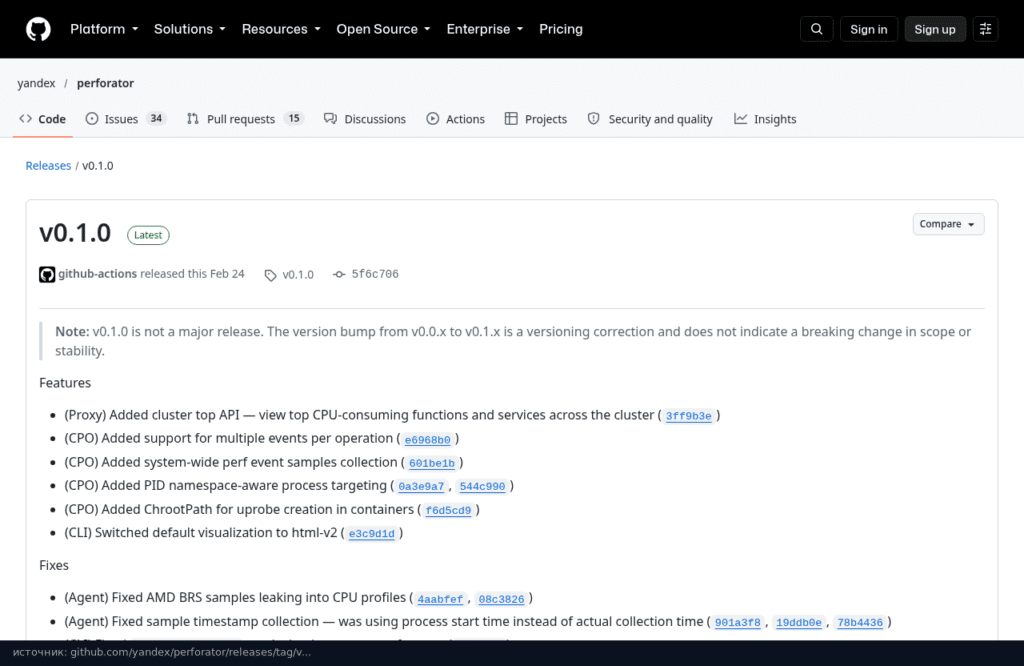The height and width of the screenshot is (666, 1024).
Task: Open commit 0a3e9a7 link
Action: pyautogui.click(x=421, y=486)
